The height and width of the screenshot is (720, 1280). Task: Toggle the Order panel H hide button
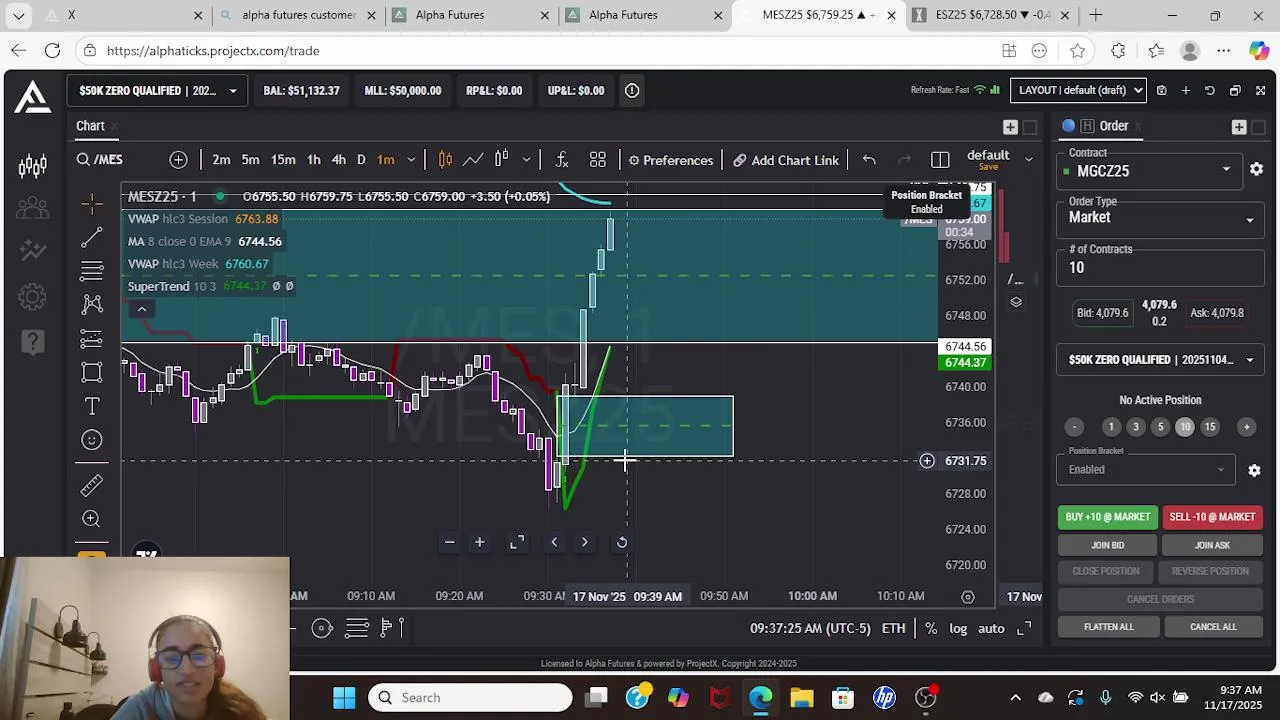pyautogui.click(x=1087, y=126)
